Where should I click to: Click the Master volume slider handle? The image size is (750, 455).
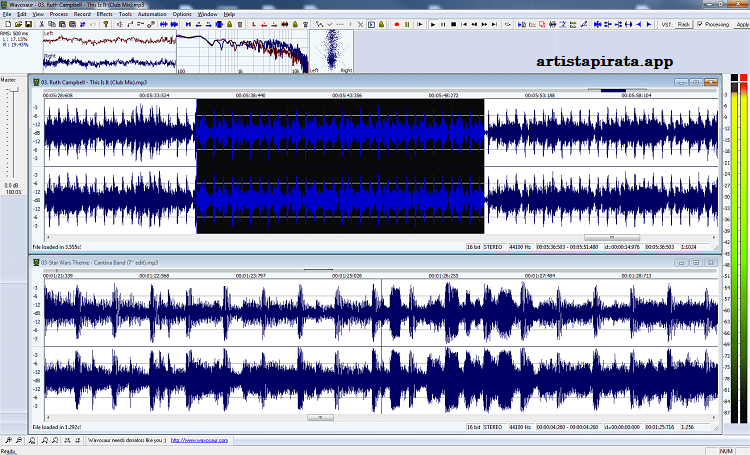click(x=14, y=89)
